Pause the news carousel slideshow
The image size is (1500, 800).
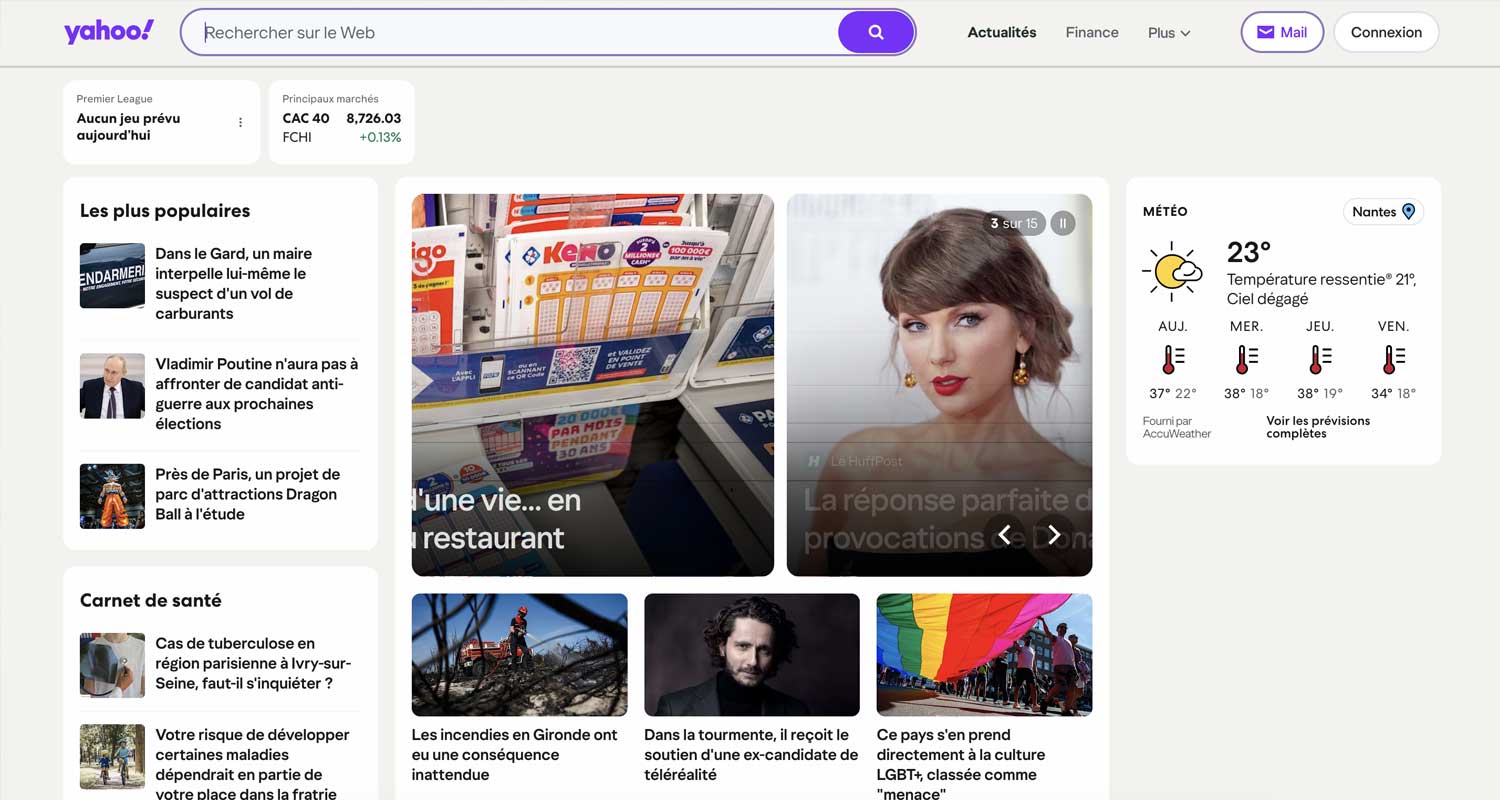[x=1063, y=223]
